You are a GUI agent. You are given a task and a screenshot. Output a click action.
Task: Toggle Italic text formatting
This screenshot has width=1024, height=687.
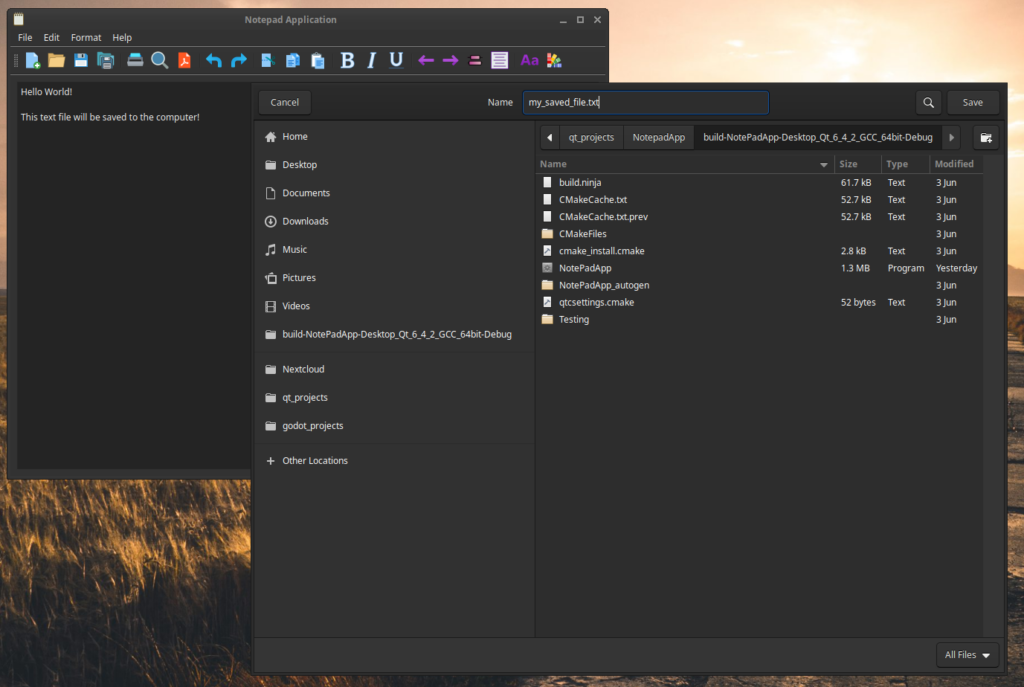coord(371,61)
